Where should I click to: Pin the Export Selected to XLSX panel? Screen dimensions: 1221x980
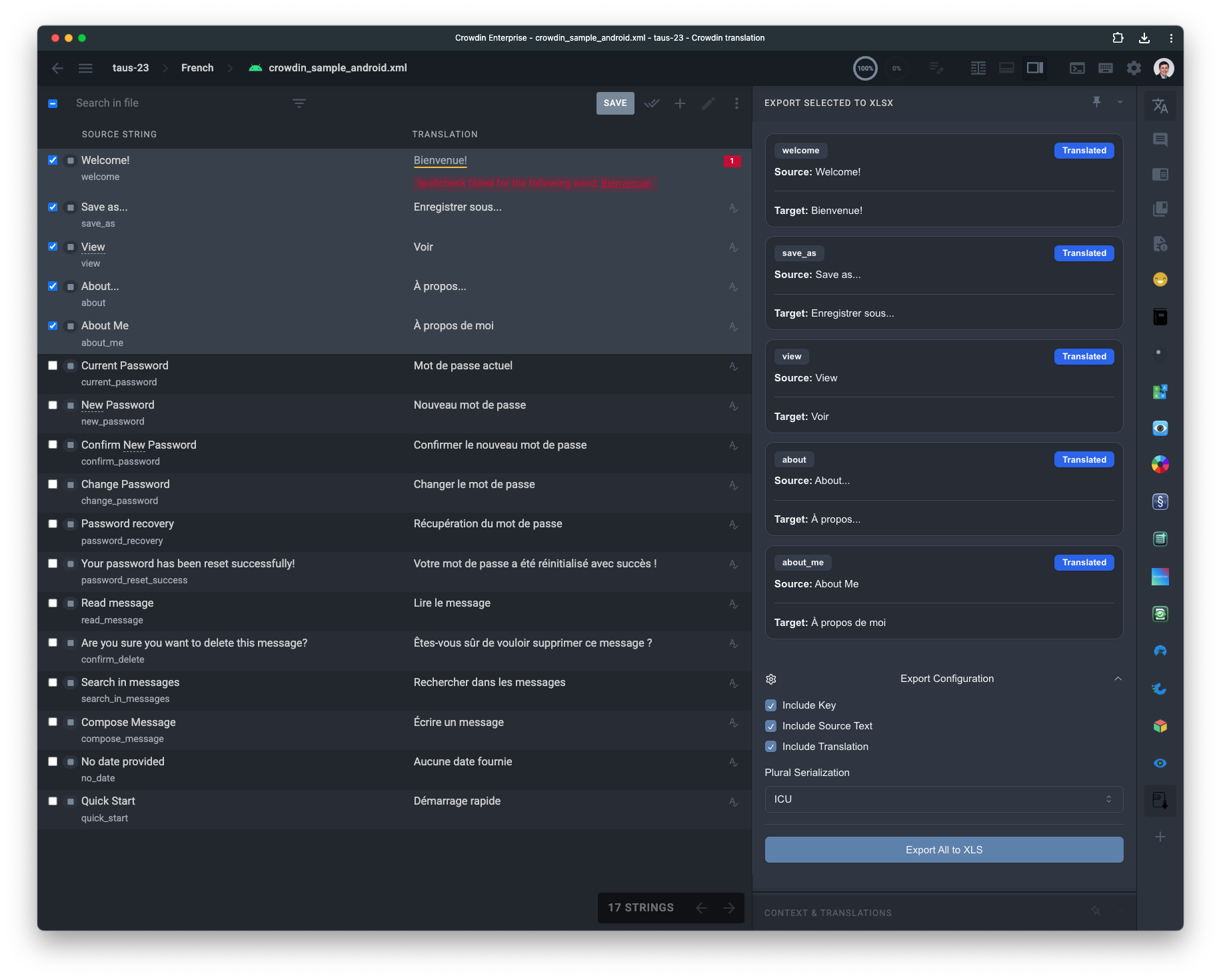tap(1096, 102)
